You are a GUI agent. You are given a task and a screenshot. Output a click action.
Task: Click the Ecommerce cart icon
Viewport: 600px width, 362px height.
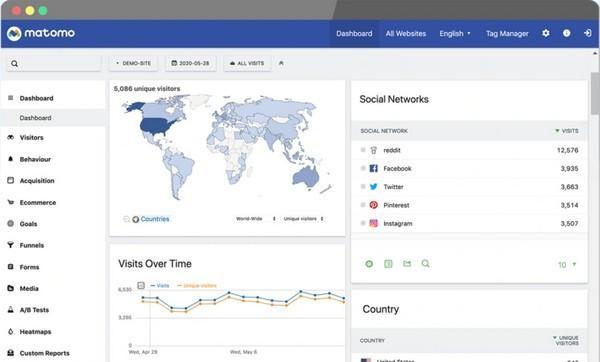11,202
